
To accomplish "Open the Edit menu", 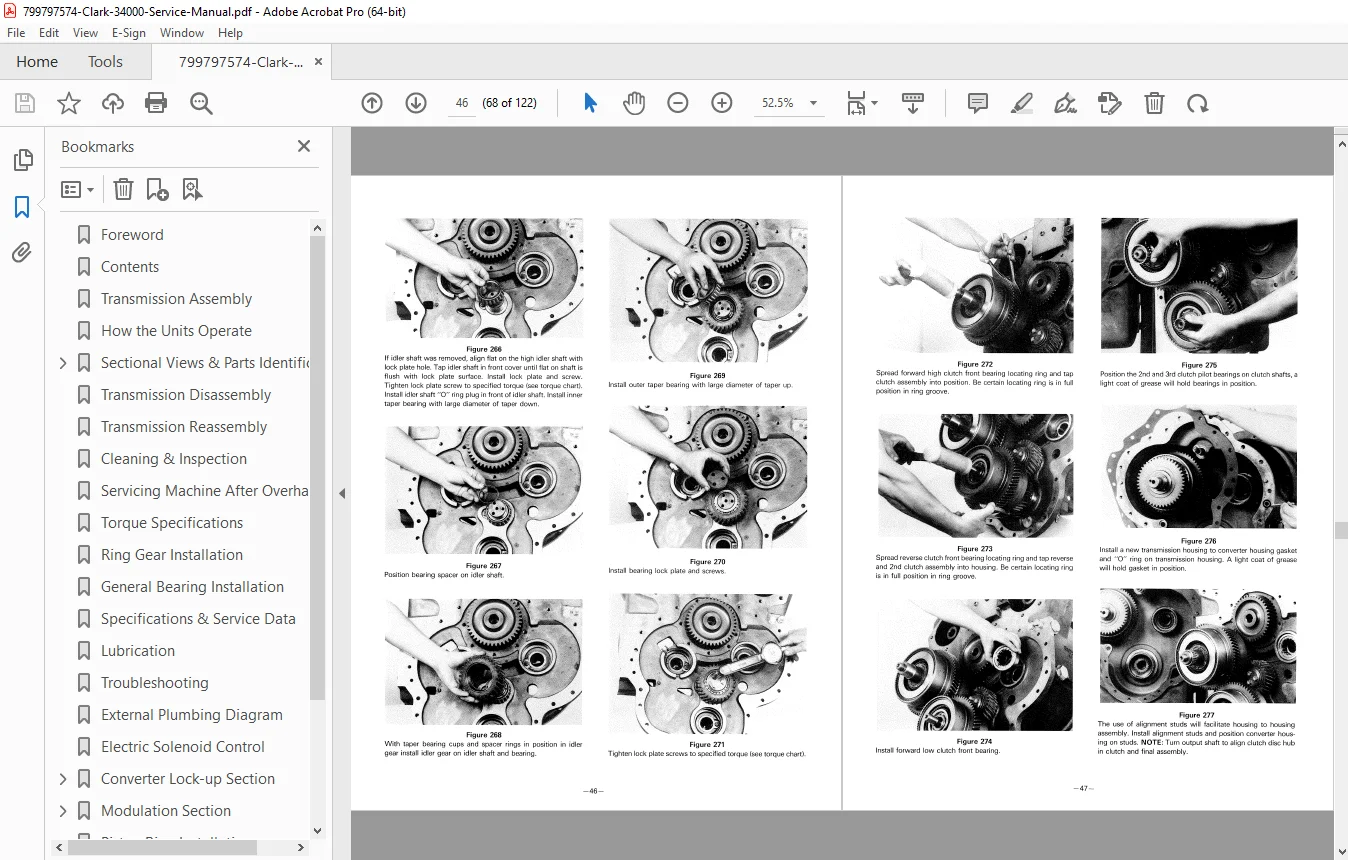I will pyautogui.click(x=49, y=33).
